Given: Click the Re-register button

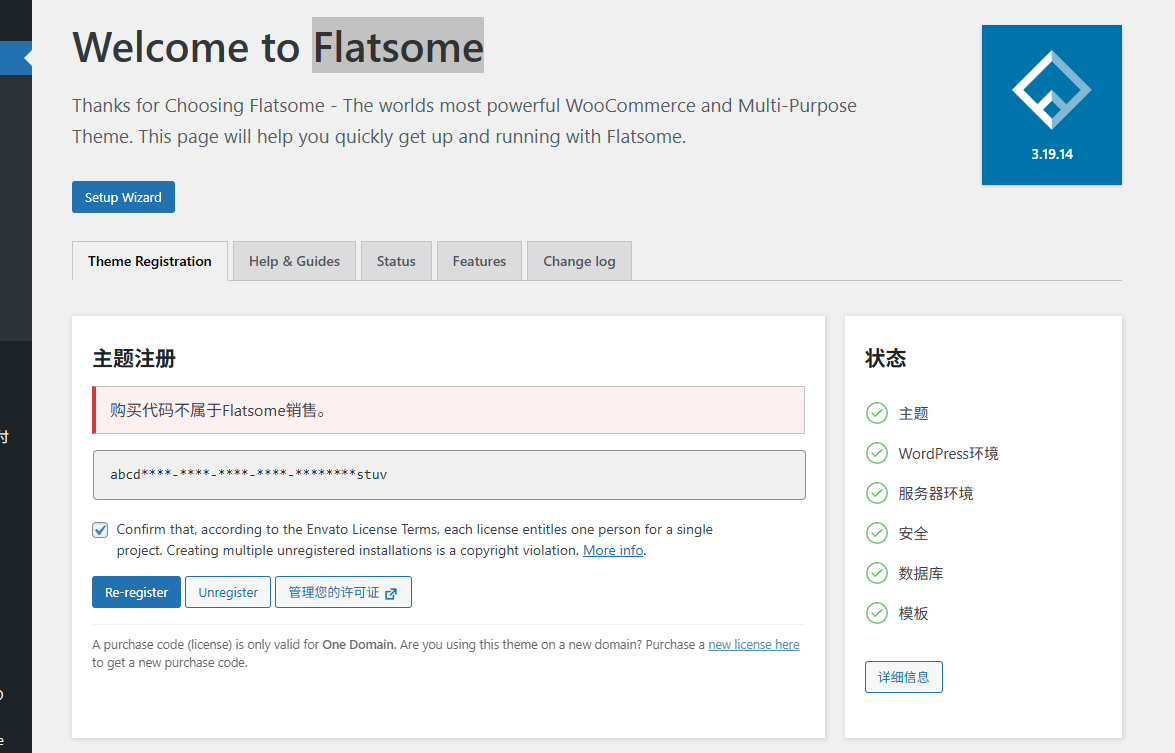Looking at the screenshot, I should tap(136, 592).
